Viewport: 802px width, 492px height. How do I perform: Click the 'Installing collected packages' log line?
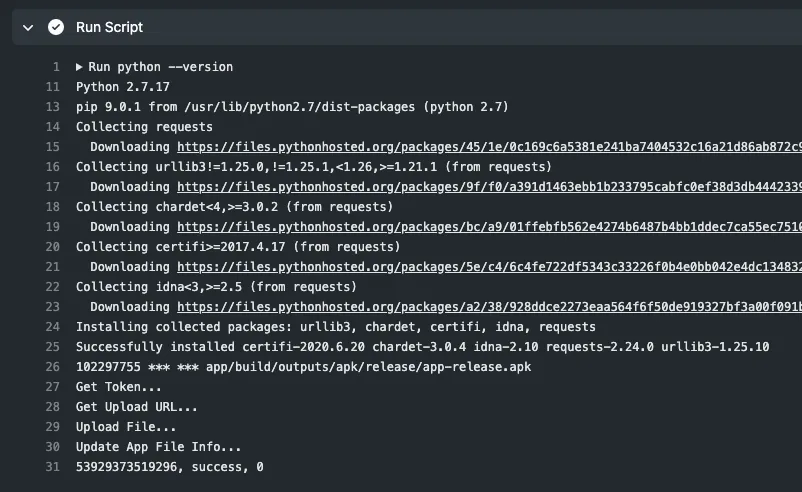pos(336,327)
